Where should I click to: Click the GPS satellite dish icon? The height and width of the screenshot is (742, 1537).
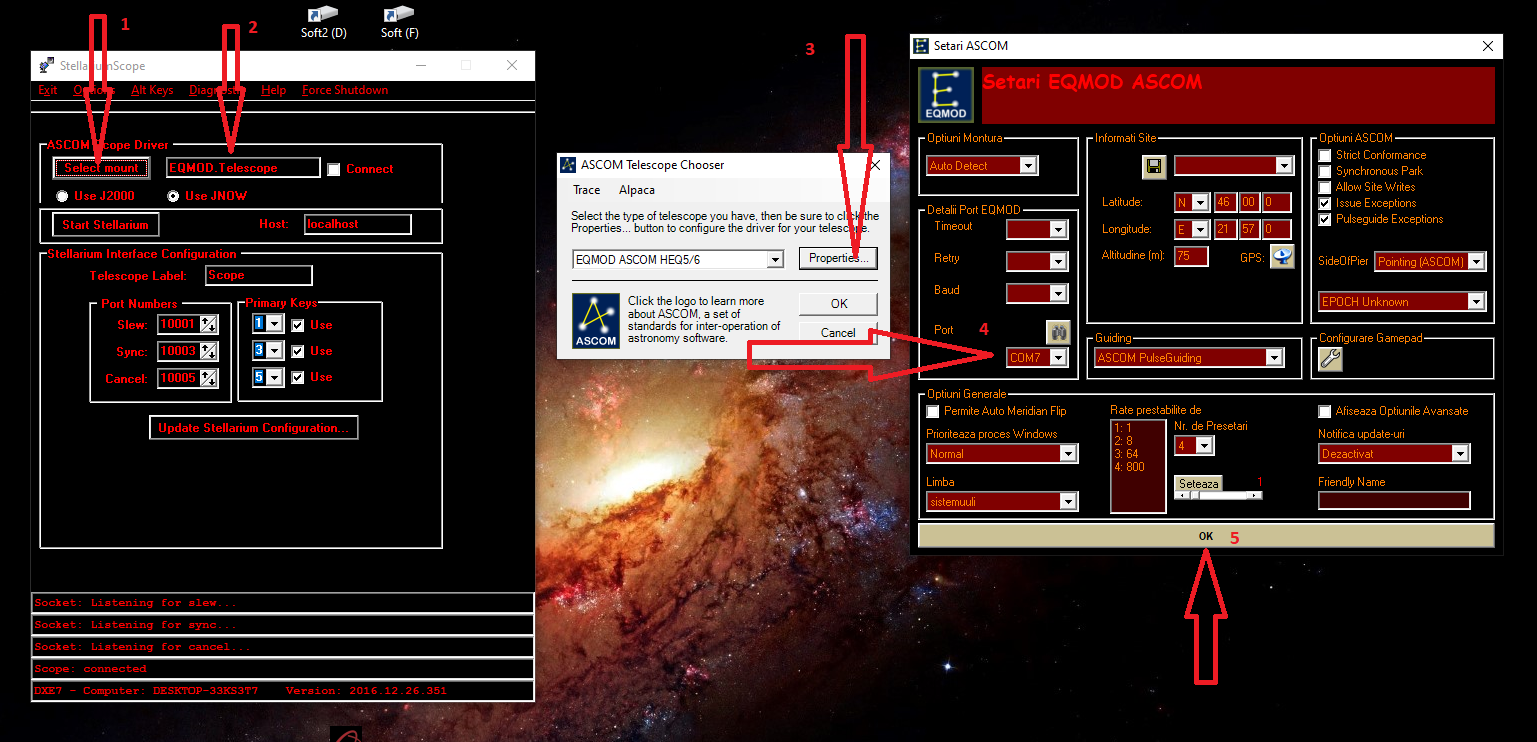tap(1283, 257)
